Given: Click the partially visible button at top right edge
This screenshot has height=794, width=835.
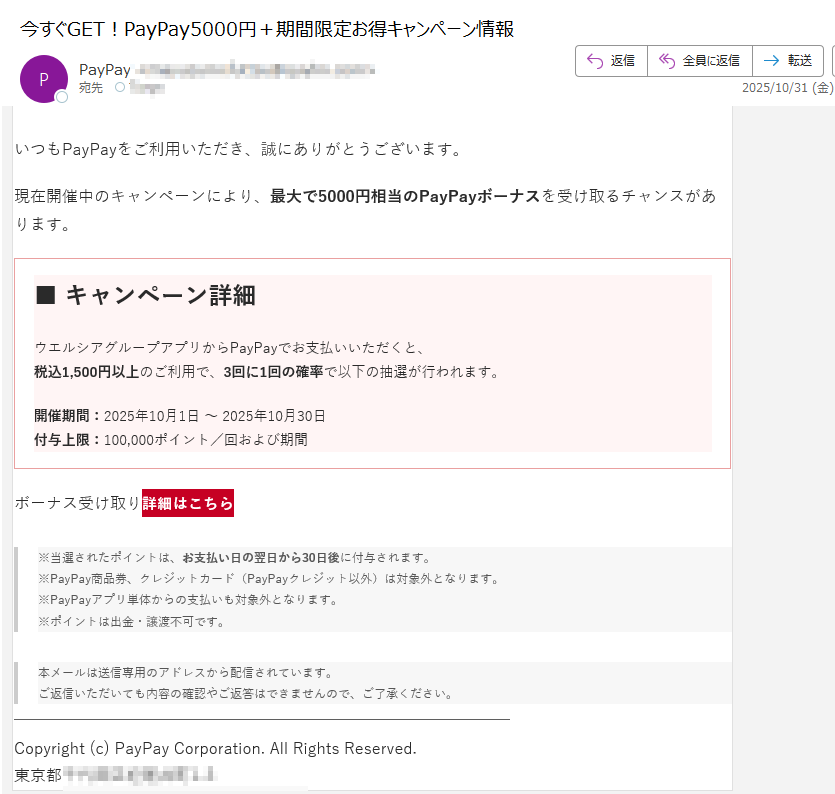Looking at the screenshot, I should [x=831, y=60].
